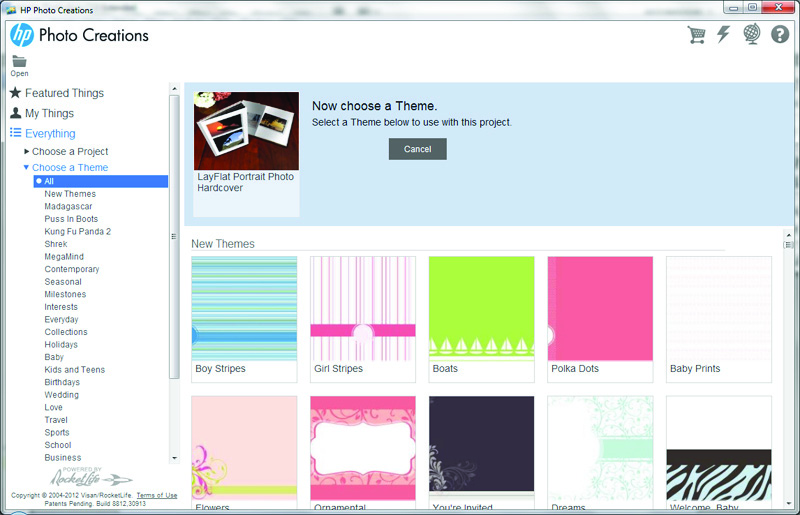The image size is (800, 515).
Task: Choose the Boats theme
Action: pyautogui.click(x=482, y=319)
